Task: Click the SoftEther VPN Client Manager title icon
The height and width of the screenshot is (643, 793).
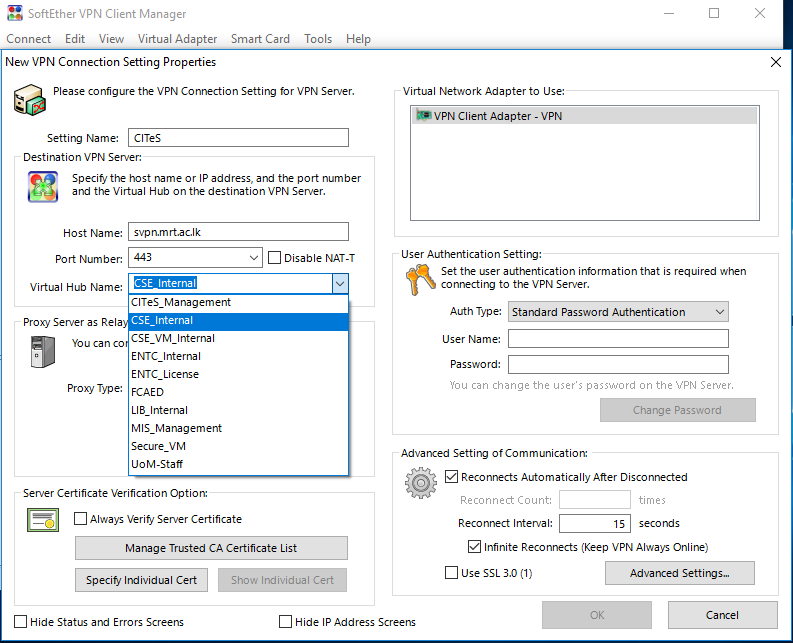Action: click(x=15, y=13)
